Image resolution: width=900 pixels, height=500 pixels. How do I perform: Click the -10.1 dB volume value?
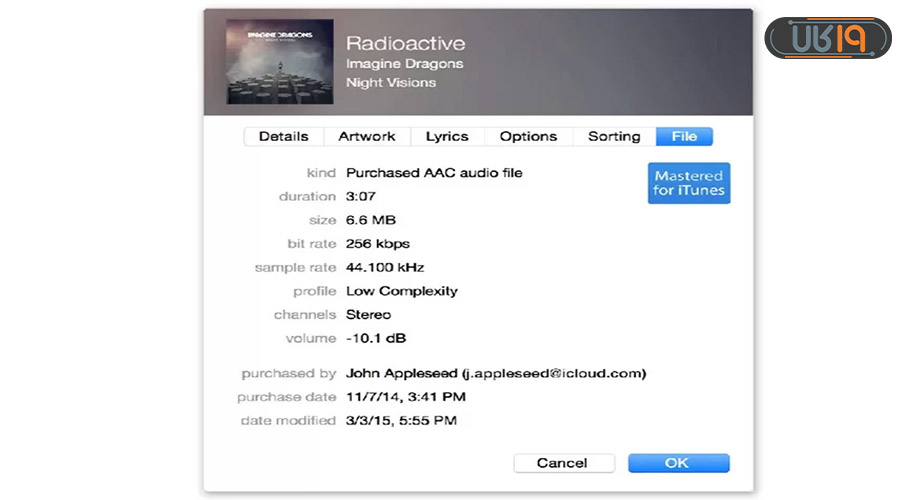tap(376, 338)
